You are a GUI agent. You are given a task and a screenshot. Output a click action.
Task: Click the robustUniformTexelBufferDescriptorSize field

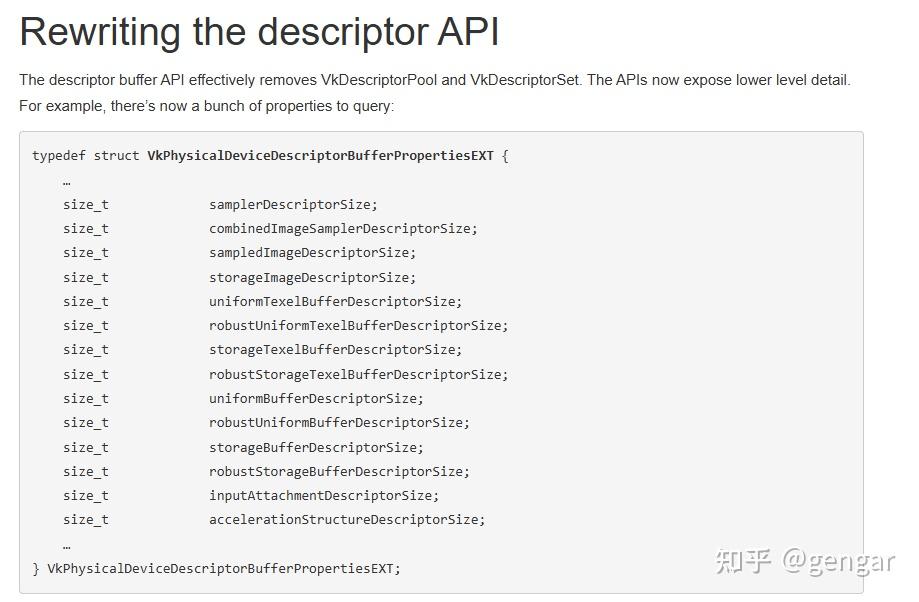358,325
